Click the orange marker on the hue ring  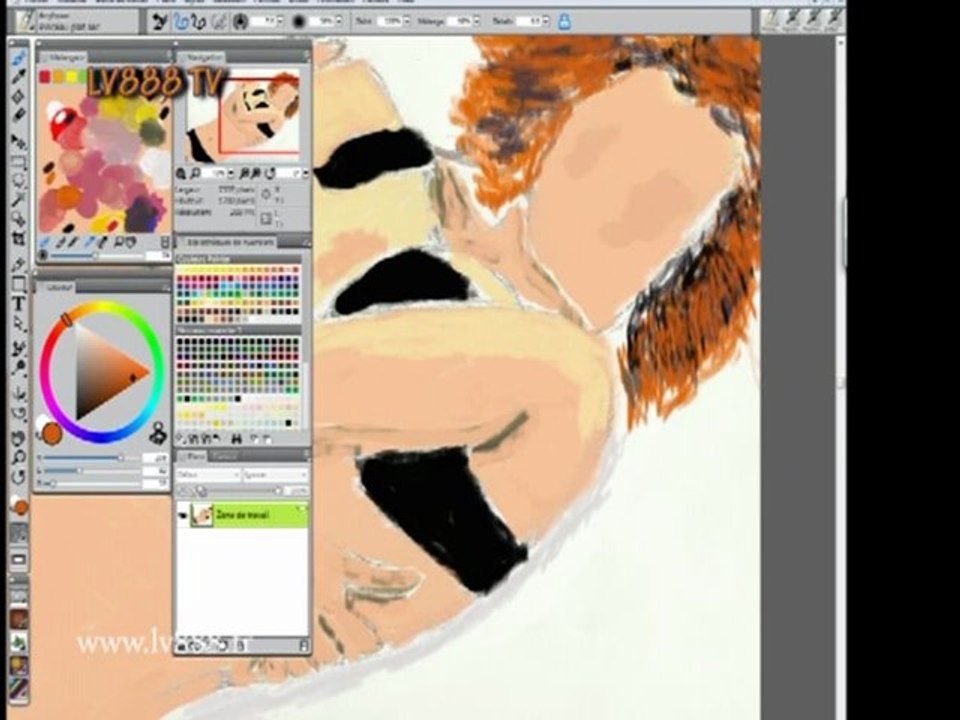pyautogui.click(x=66, y=318)
